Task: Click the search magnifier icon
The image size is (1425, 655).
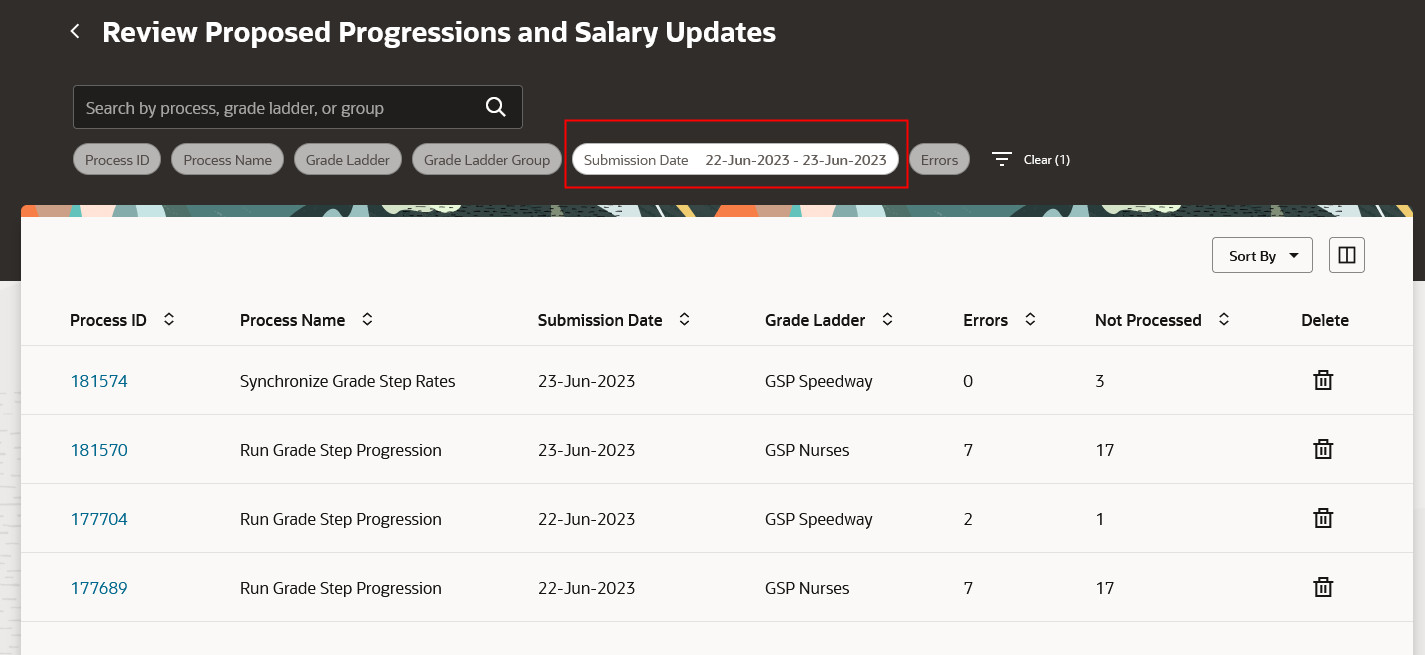Action: coord(495,107)
